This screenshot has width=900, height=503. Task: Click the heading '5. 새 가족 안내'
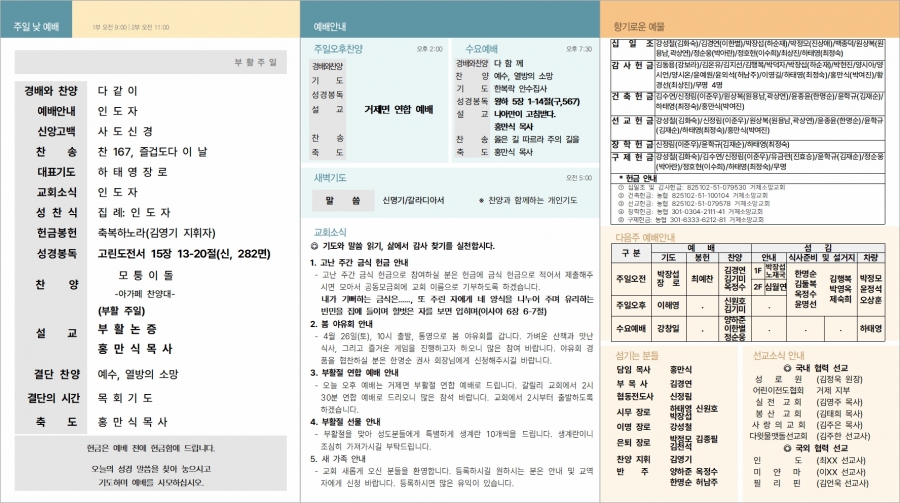coord(338,459)
